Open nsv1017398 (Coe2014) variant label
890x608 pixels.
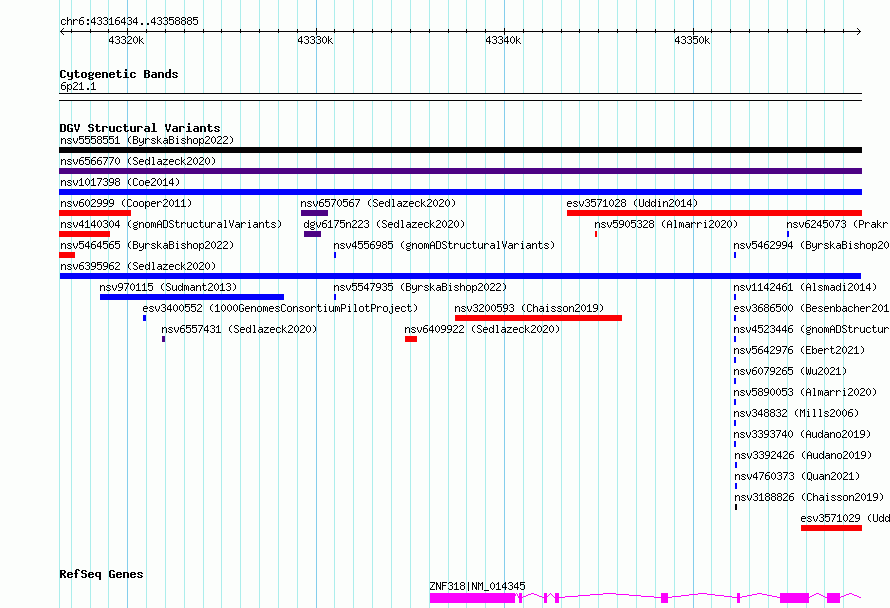[x=120, y=182]
